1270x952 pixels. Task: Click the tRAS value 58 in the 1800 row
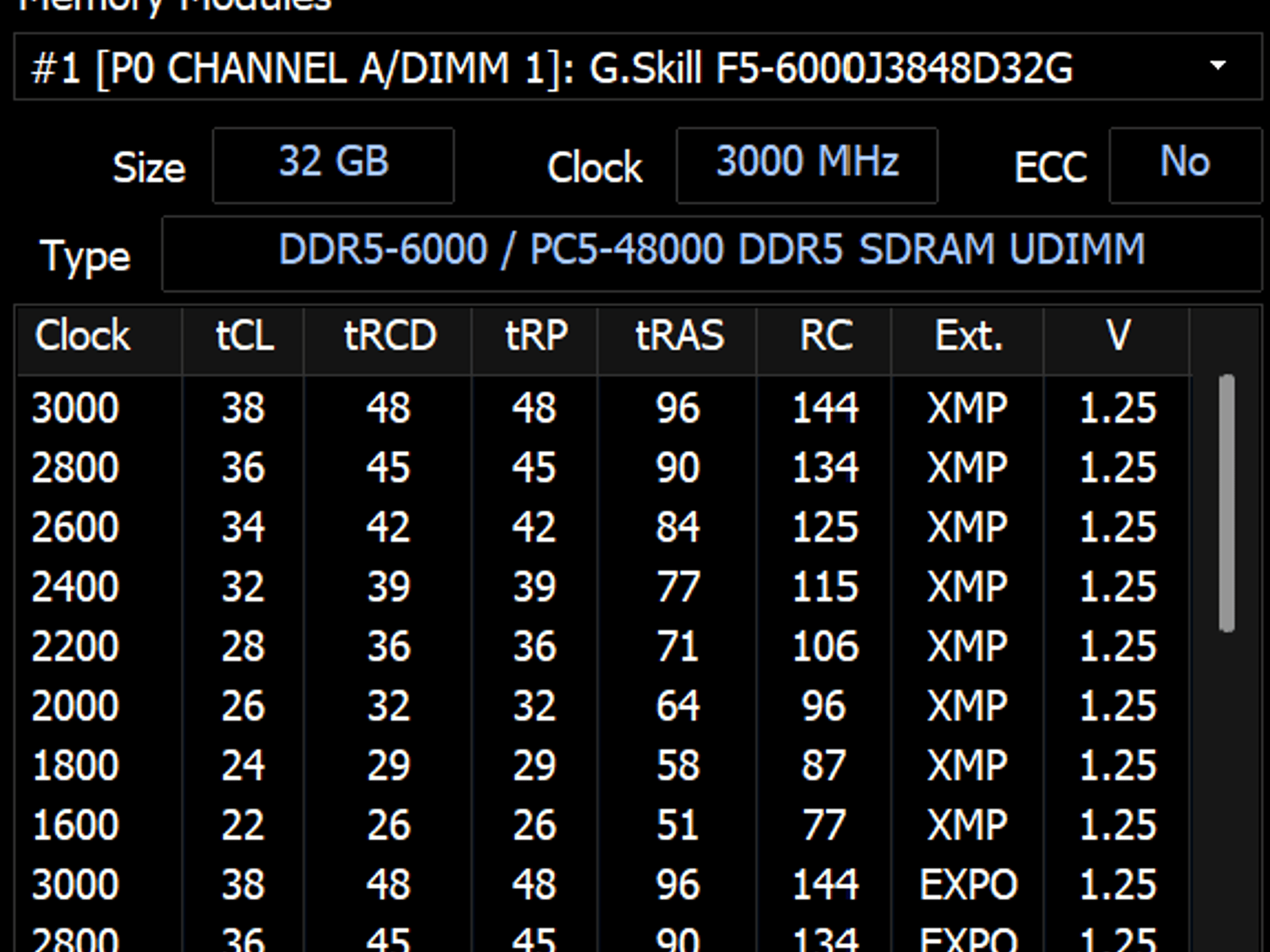[678, 765]
